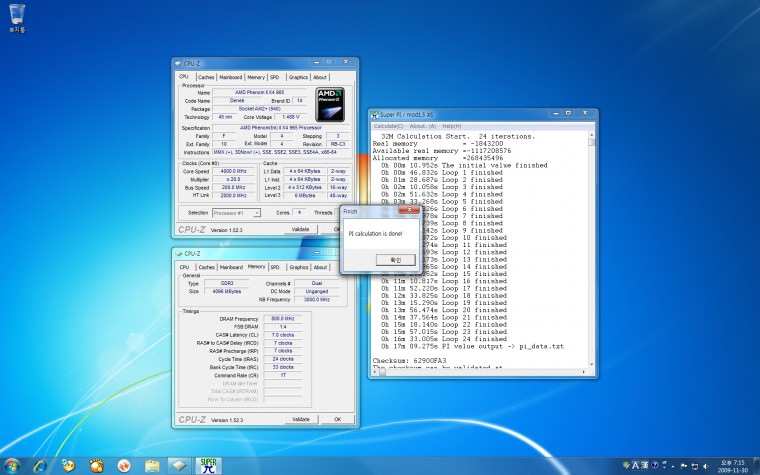Click the lower CPU-Z window title icon
Image resolution: width=760 pixels, height=475 pixels.
click(x=178, y=253)
